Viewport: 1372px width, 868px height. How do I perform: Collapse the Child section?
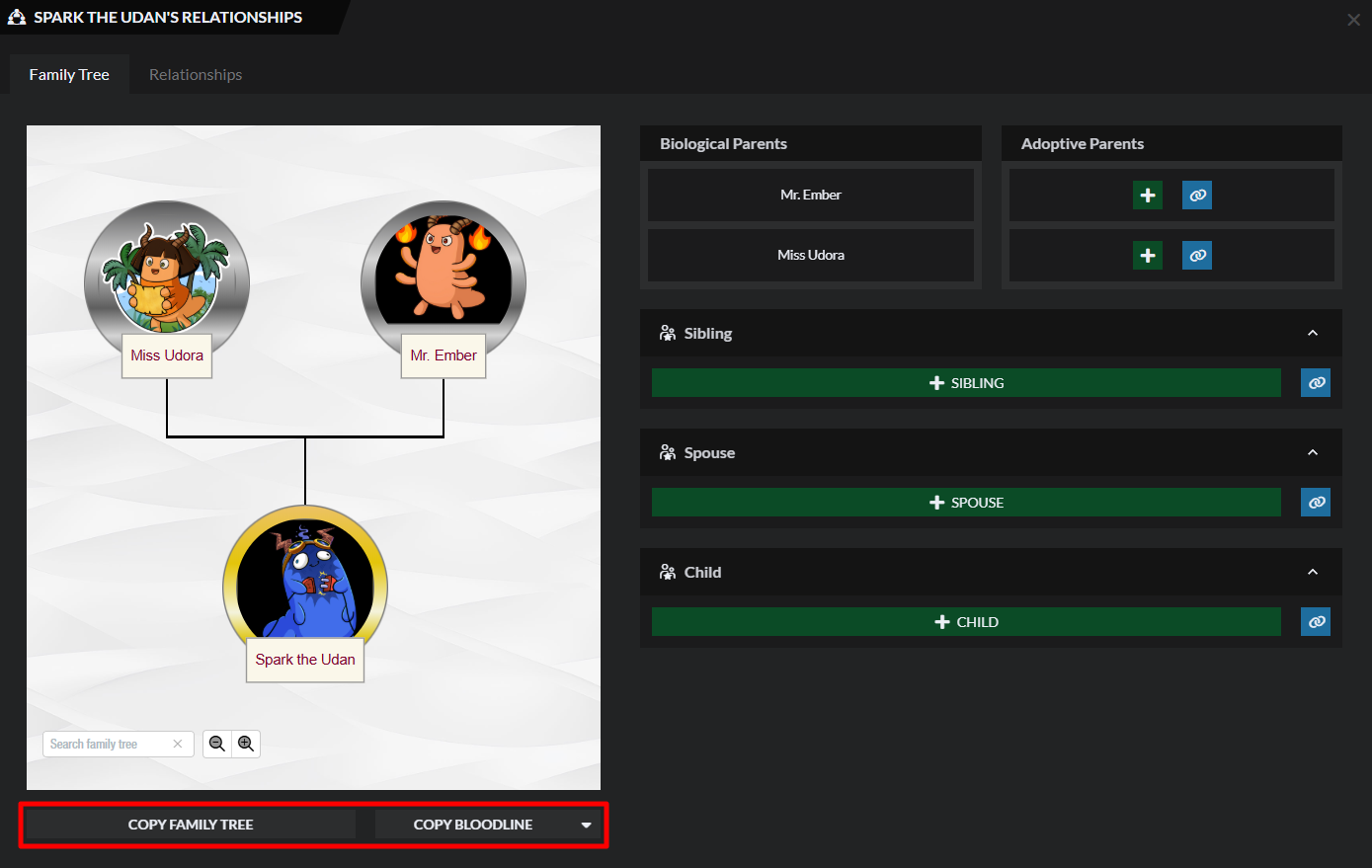pos(1313,573)
